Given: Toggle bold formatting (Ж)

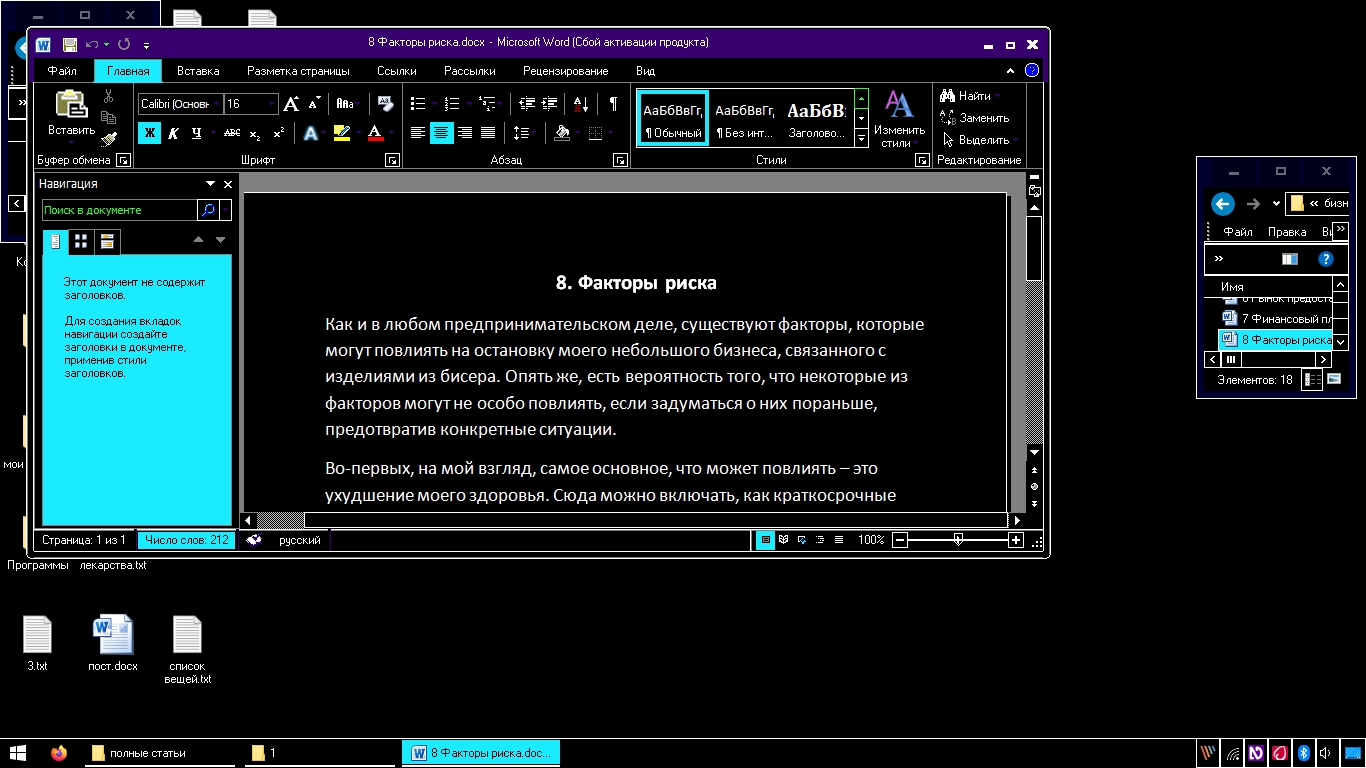Looking at the screenshot, I should coord(149,133).
